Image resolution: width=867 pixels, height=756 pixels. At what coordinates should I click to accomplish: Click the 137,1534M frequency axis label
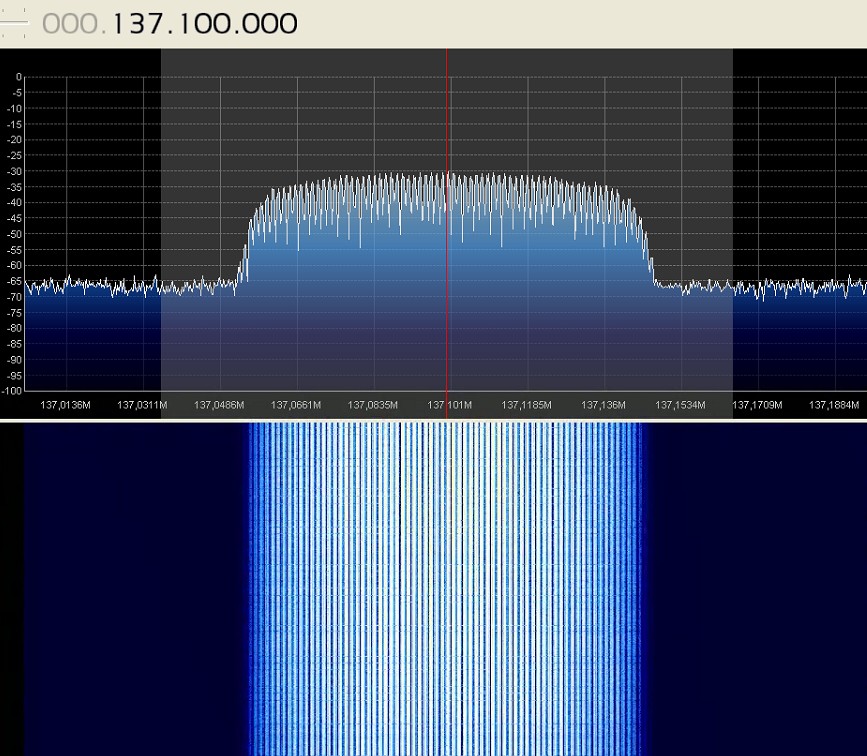coord(680,405)
